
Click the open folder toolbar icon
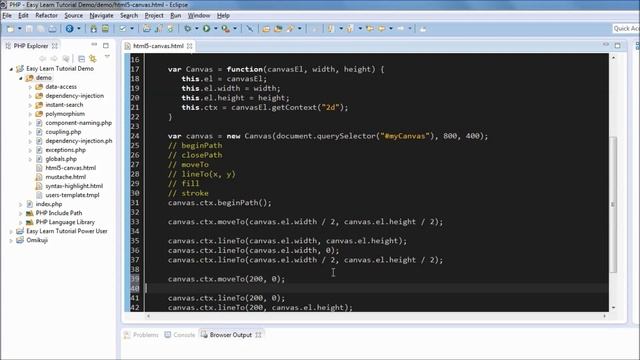266,29
